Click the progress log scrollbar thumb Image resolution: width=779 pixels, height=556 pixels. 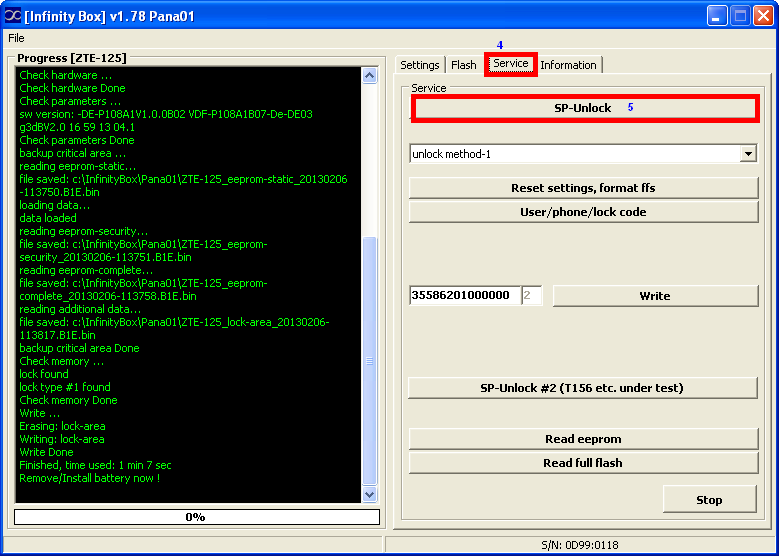[x=370, y=361]
